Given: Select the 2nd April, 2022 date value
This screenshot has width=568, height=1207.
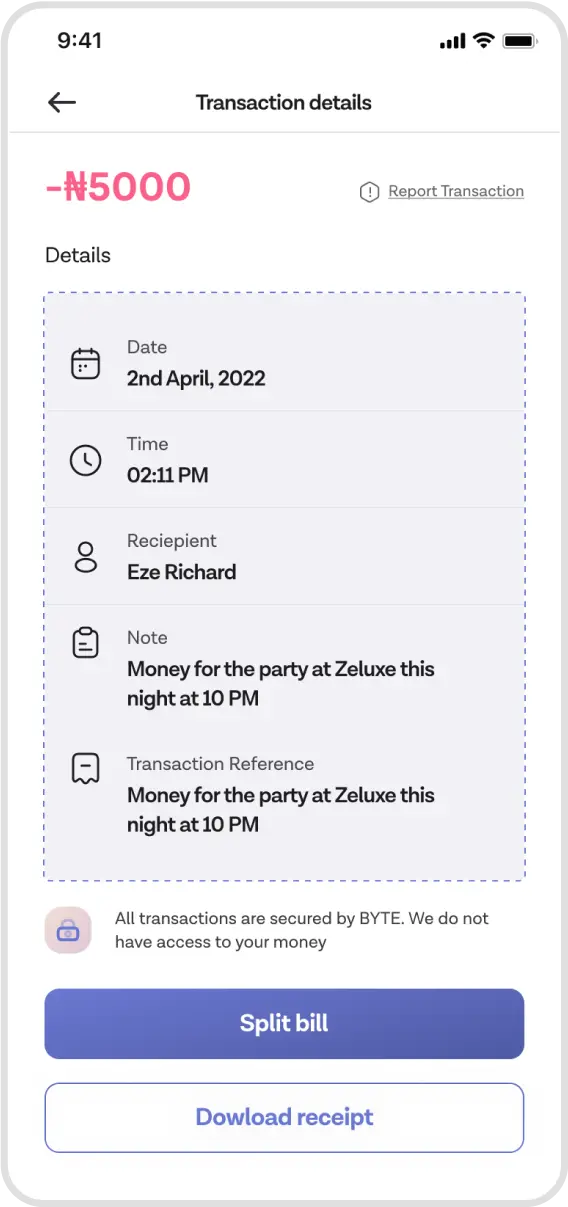Looking at the screenshot, I should [x=196, y=379].
